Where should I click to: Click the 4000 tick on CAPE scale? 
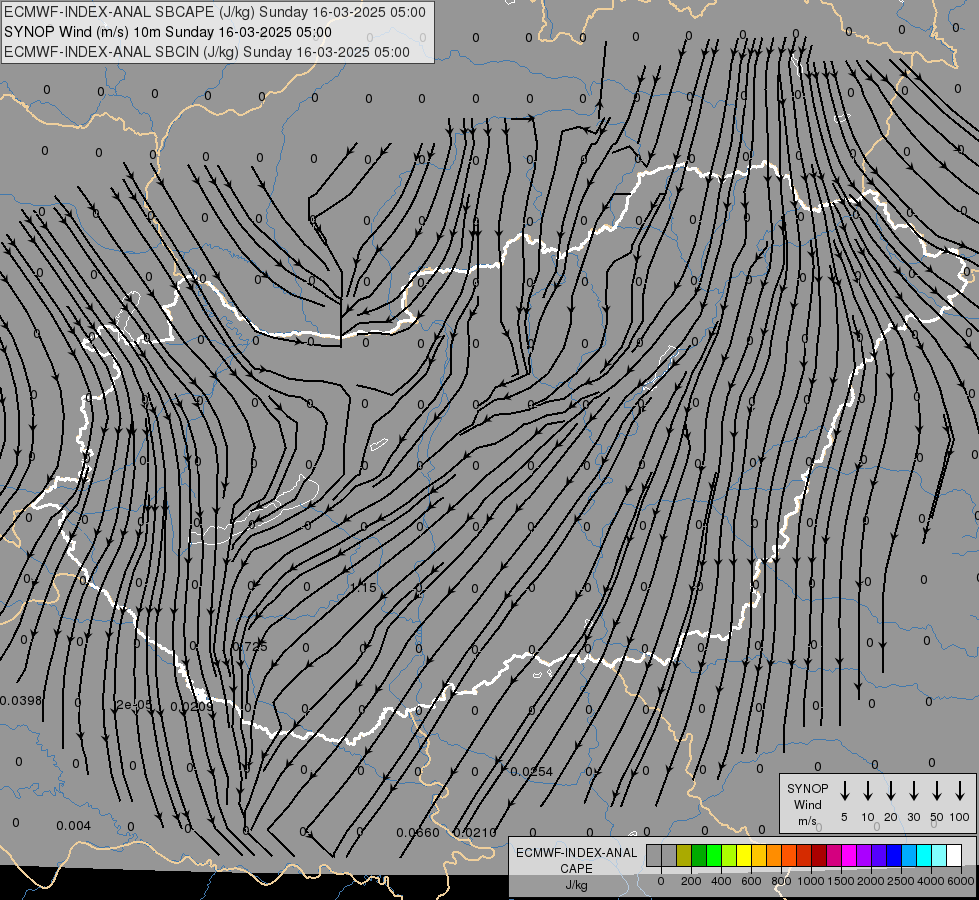(931, 881)
